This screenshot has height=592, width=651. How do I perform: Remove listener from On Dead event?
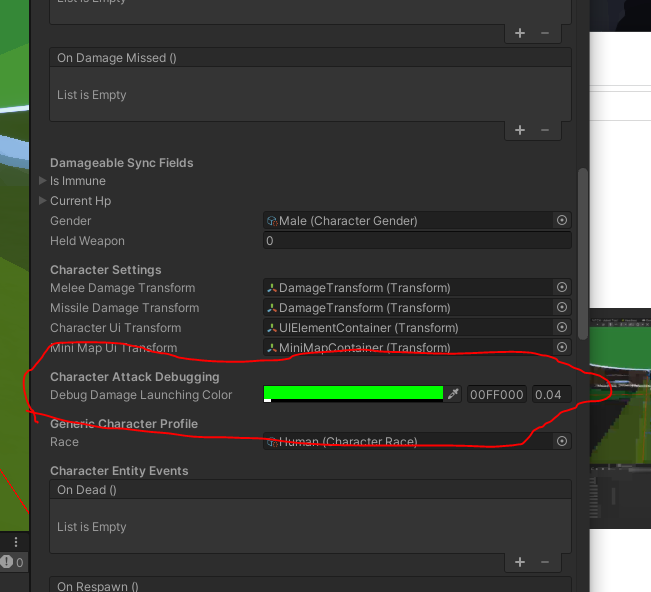[545, 563]
